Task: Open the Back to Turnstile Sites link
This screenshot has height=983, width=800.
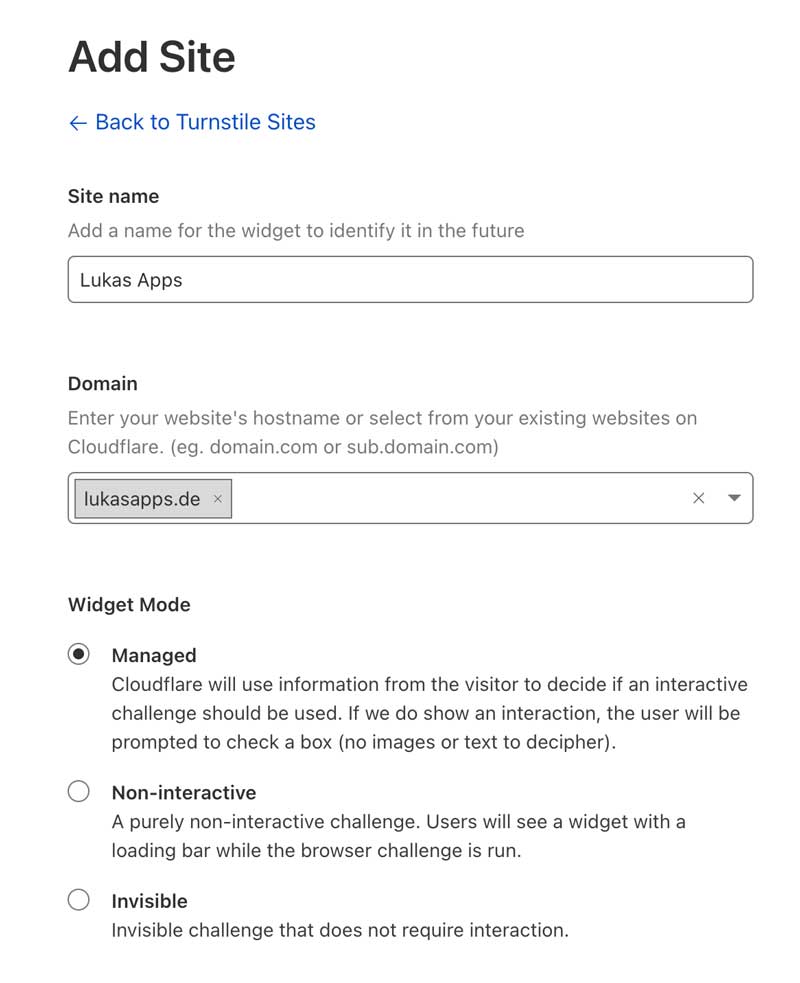Action: click(192, 122)
